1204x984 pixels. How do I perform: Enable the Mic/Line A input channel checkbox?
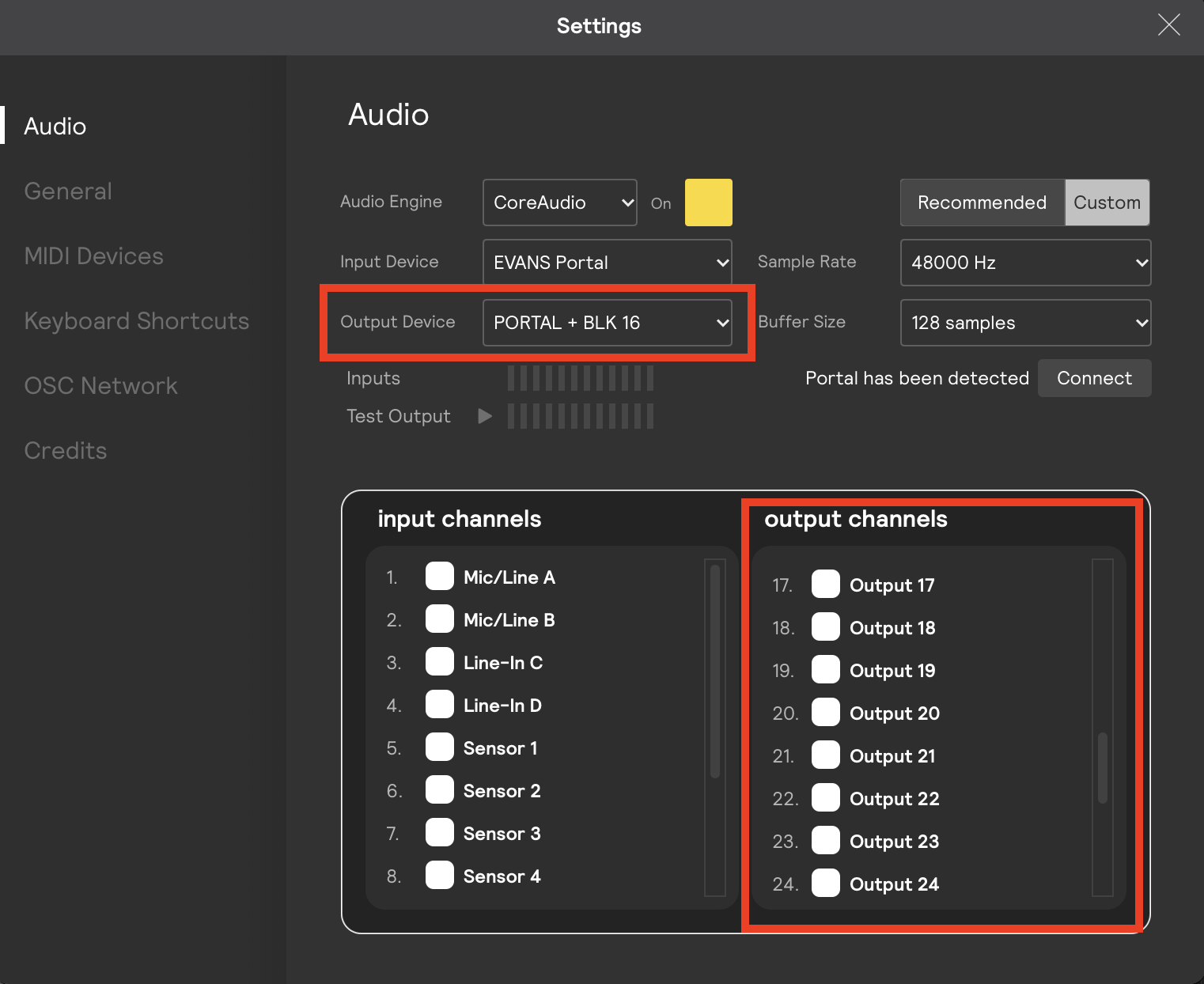440,577
